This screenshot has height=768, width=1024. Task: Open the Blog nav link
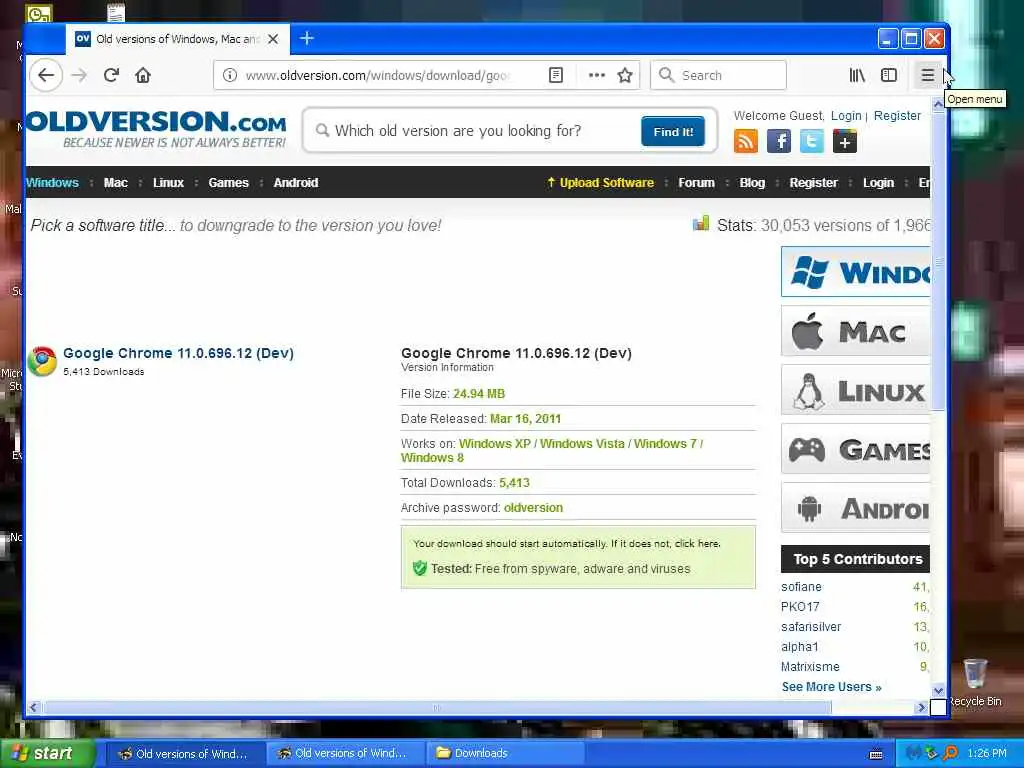[752, 183]
